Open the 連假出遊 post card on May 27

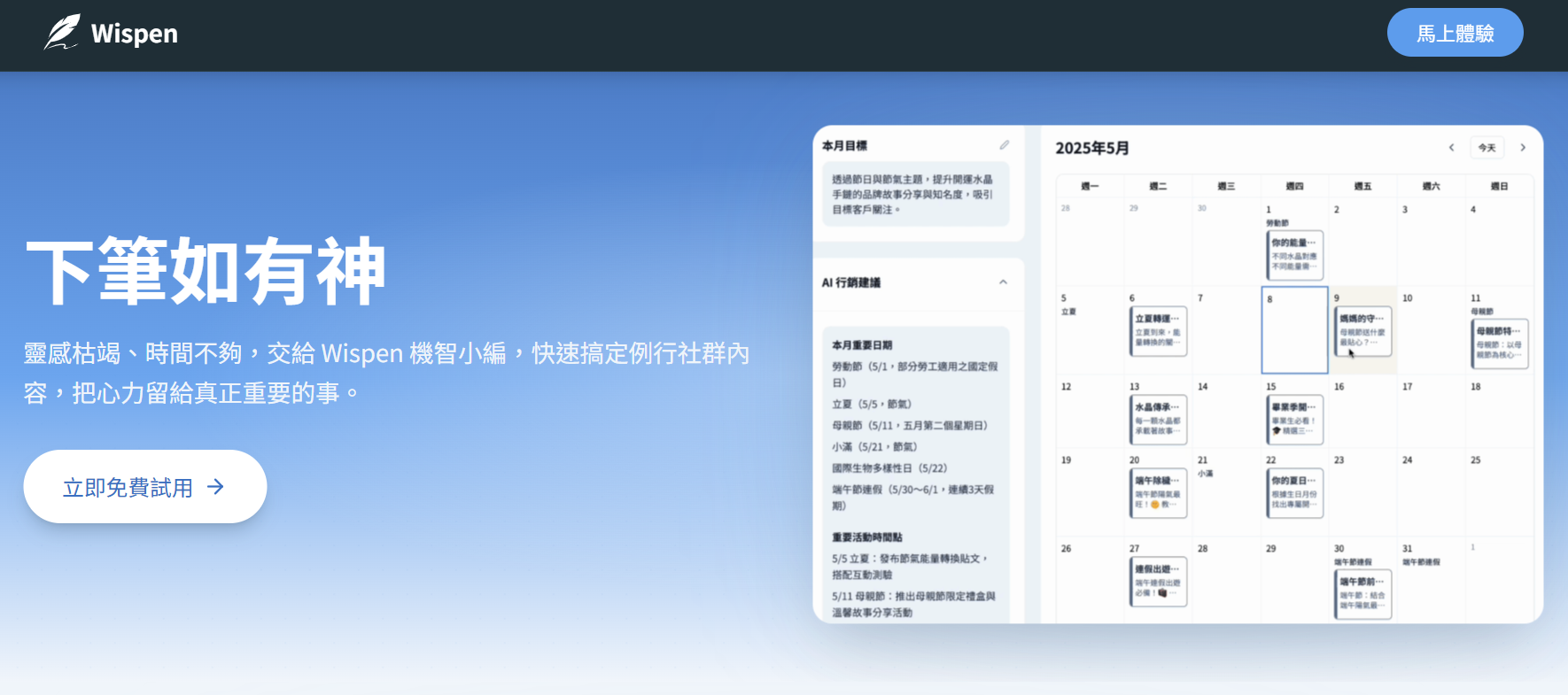[1158, 582]
